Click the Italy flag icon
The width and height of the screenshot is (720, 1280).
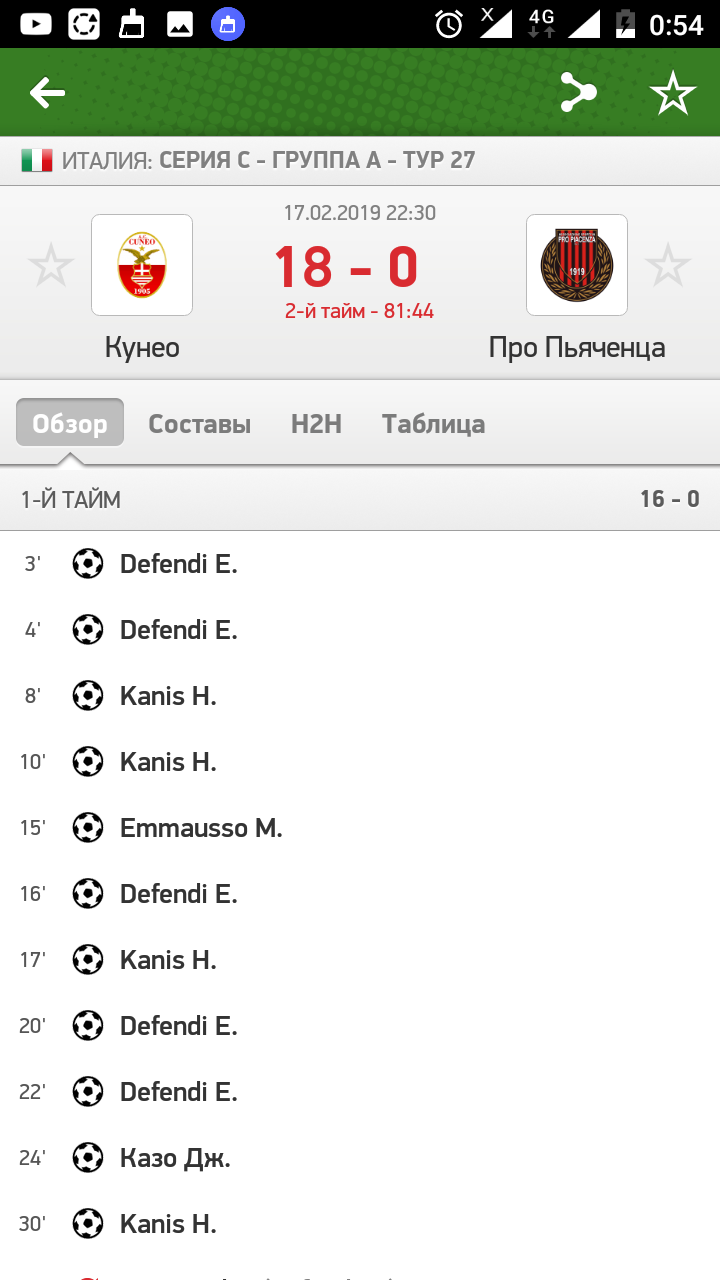37,160
